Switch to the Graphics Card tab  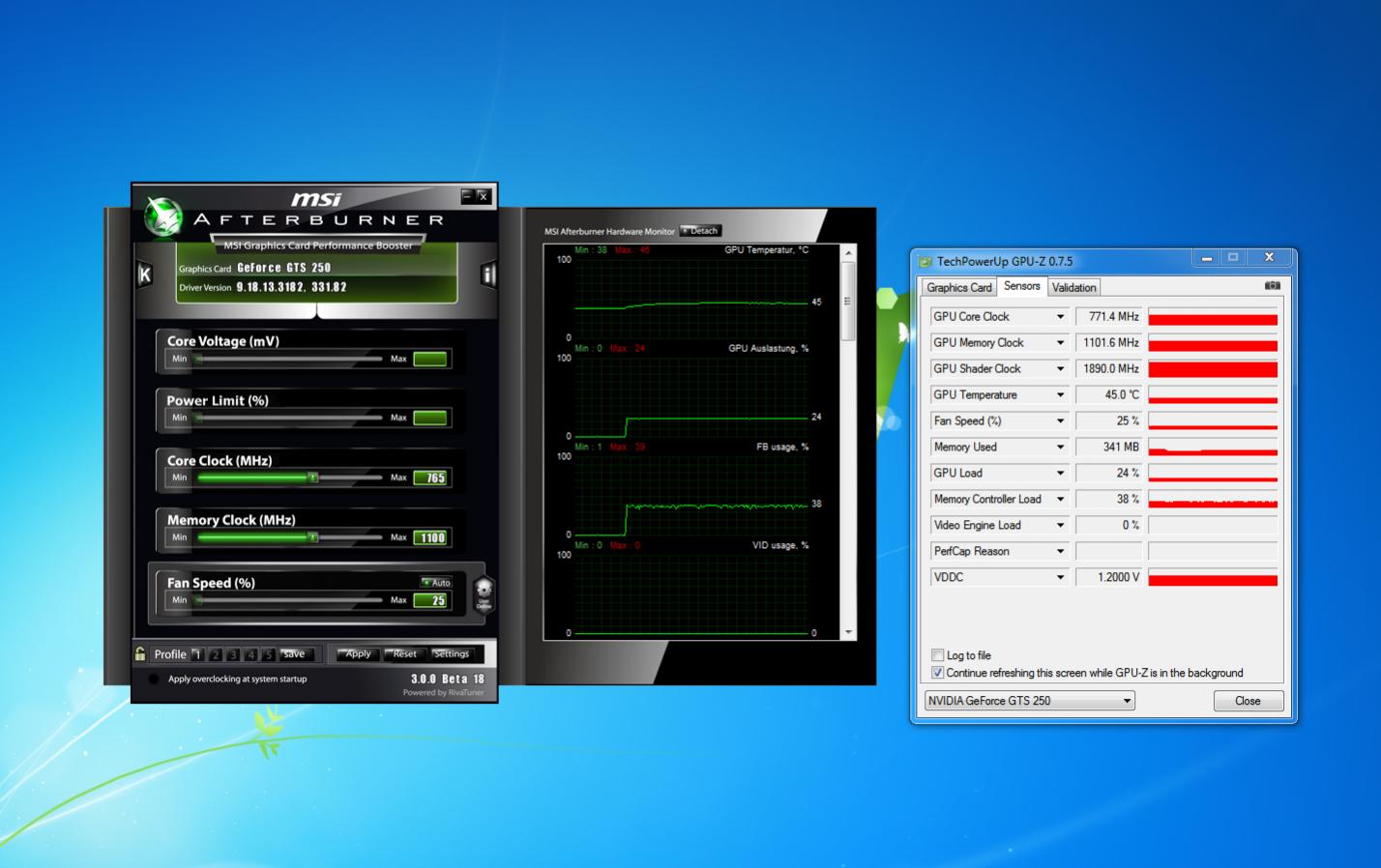pos(958,287)
